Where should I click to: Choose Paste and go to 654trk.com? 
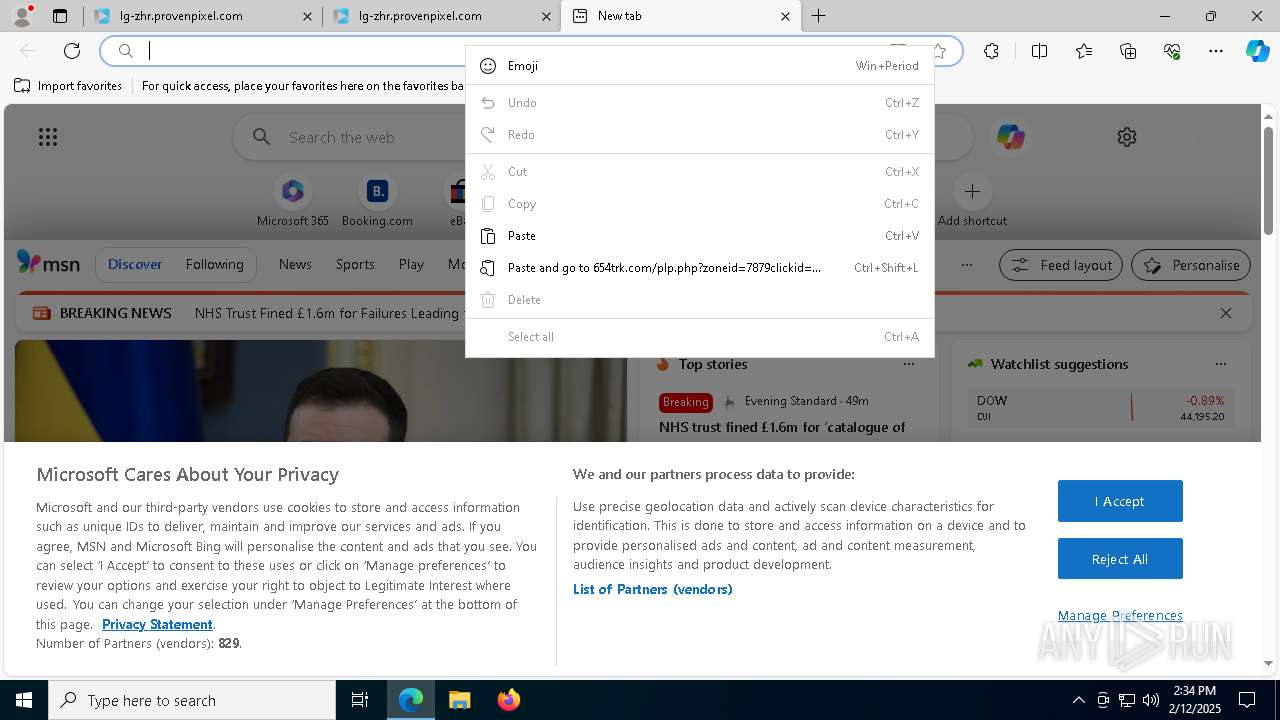[x=699, y=268]
